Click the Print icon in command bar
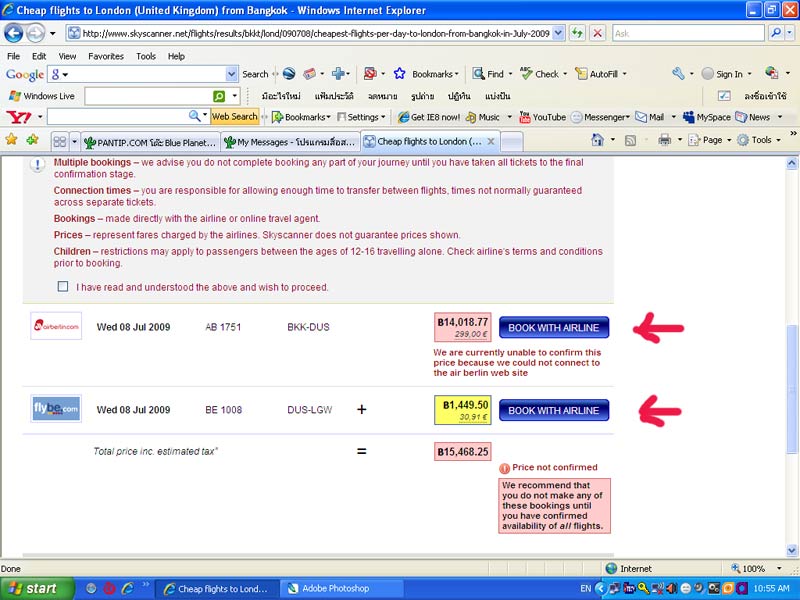This screenshot has height=600, width=800. pyautogui.click(x=664, y=140)
